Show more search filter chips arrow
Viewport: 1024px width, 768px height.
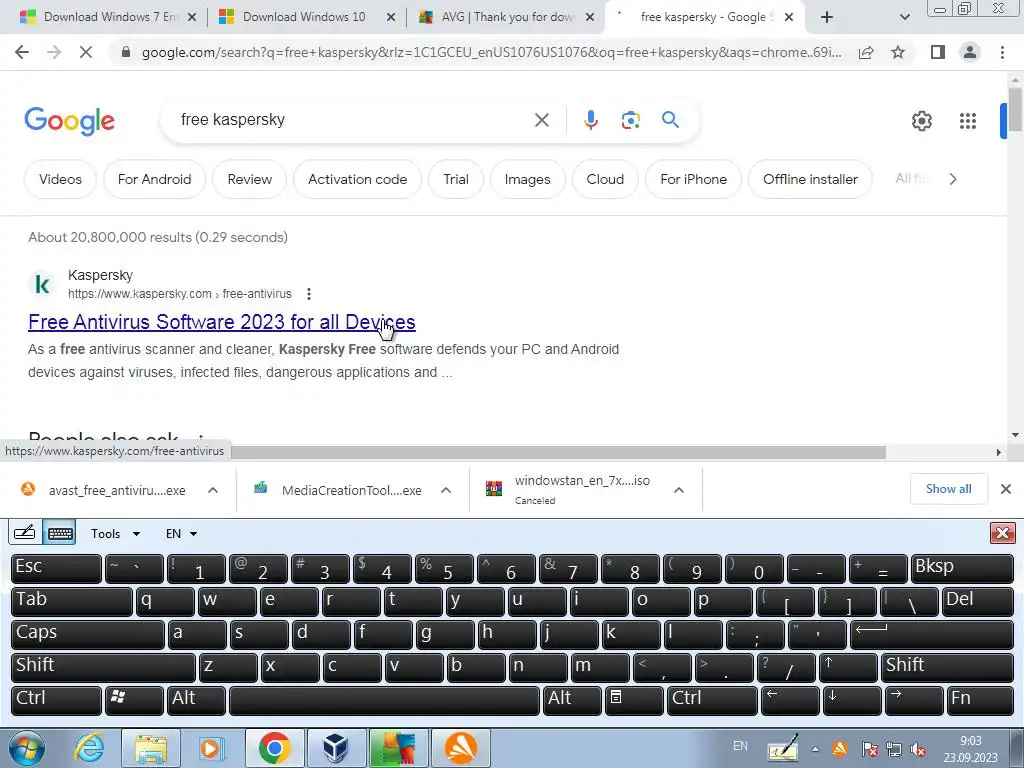(x=953, y=179)
